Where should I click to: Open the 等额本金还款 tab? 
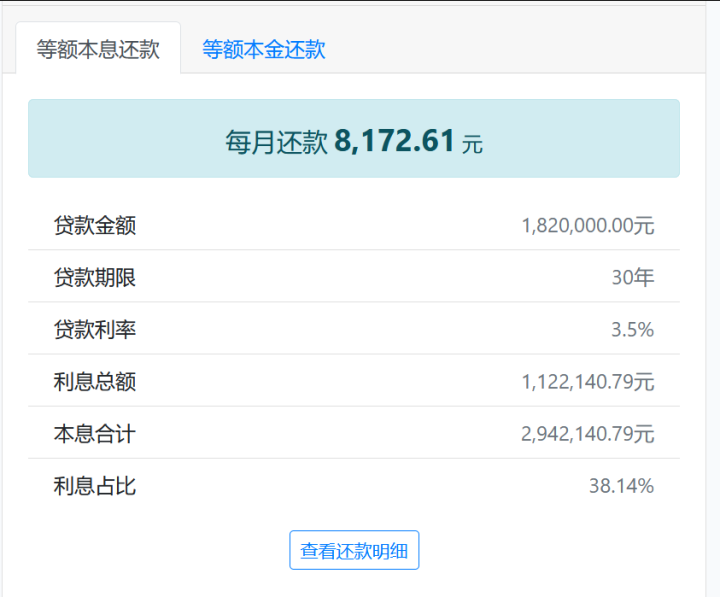tap(264, 49)
